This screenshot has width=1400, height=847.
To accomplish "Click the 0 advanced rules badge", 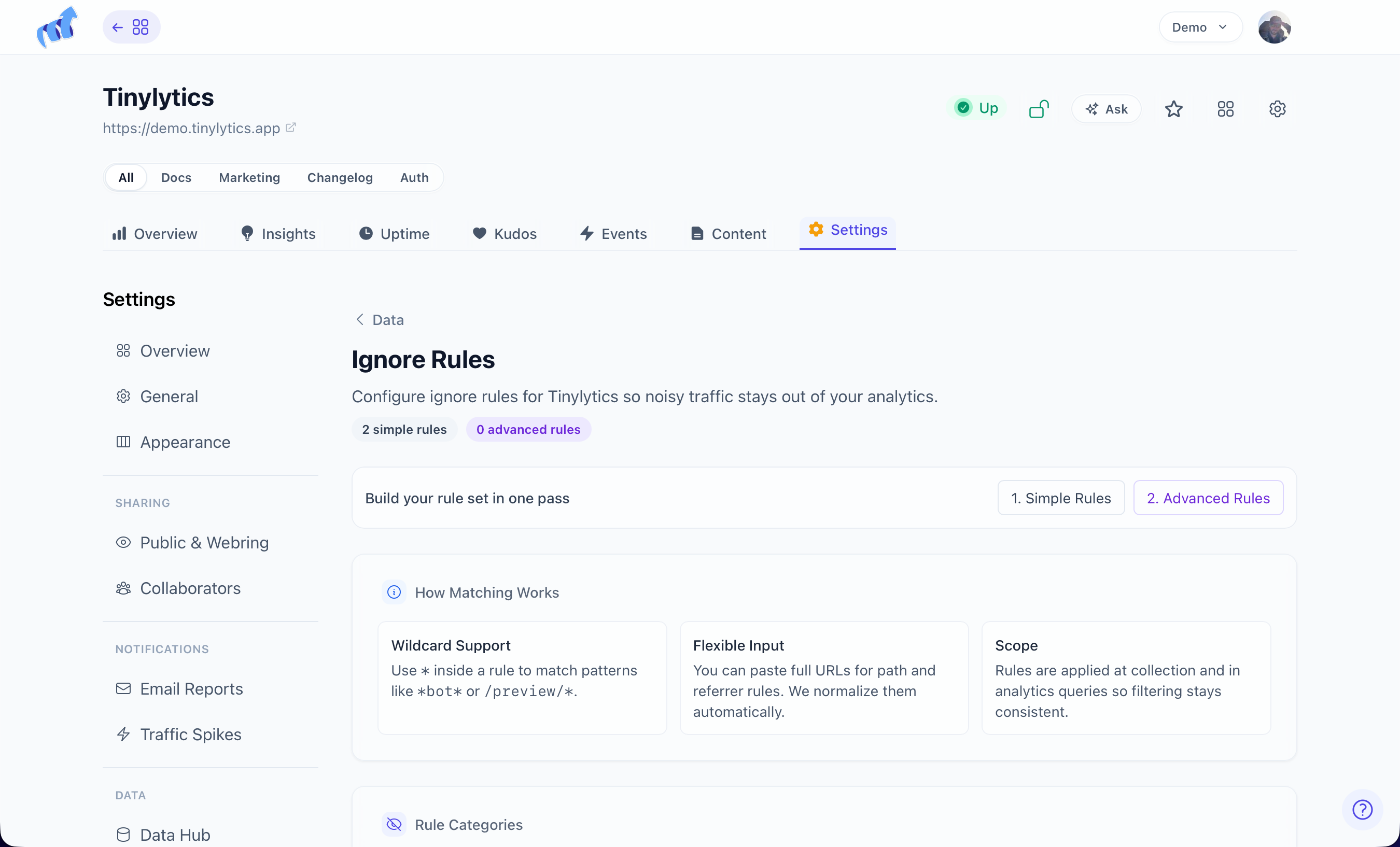I will click(528, 430).
